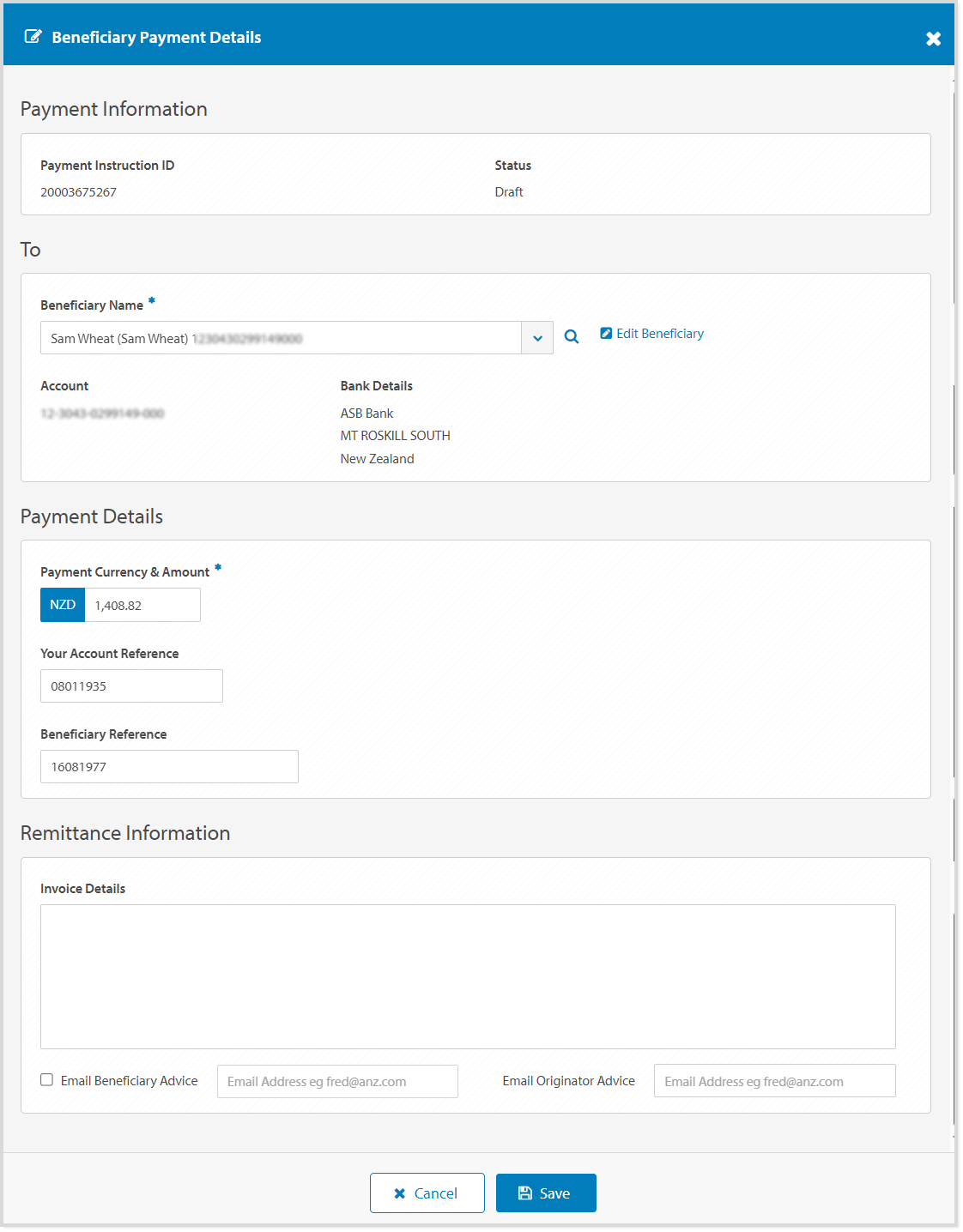Click inside the Invoice Details text area
The image size is (963, 1232).
467,975
